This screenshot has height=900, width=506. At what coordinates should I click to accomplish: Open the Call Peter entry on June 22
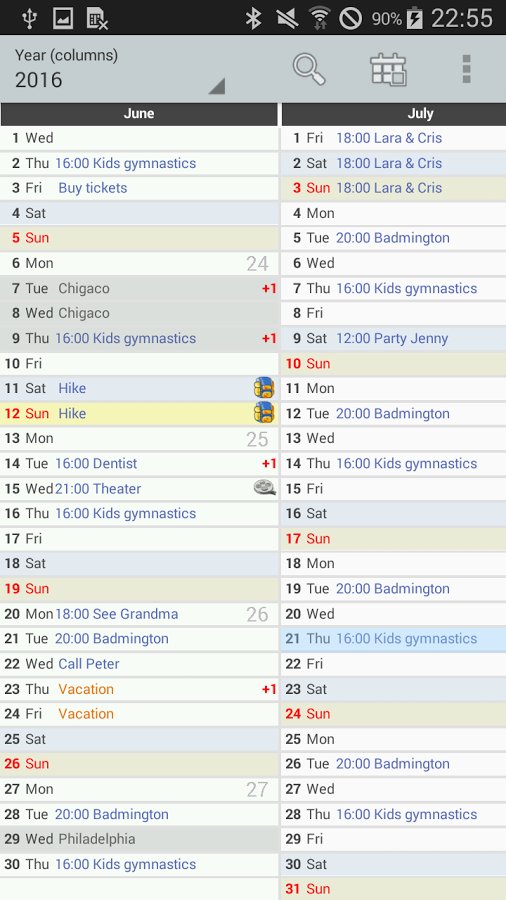pyautogui.click(x=89, y=664)
